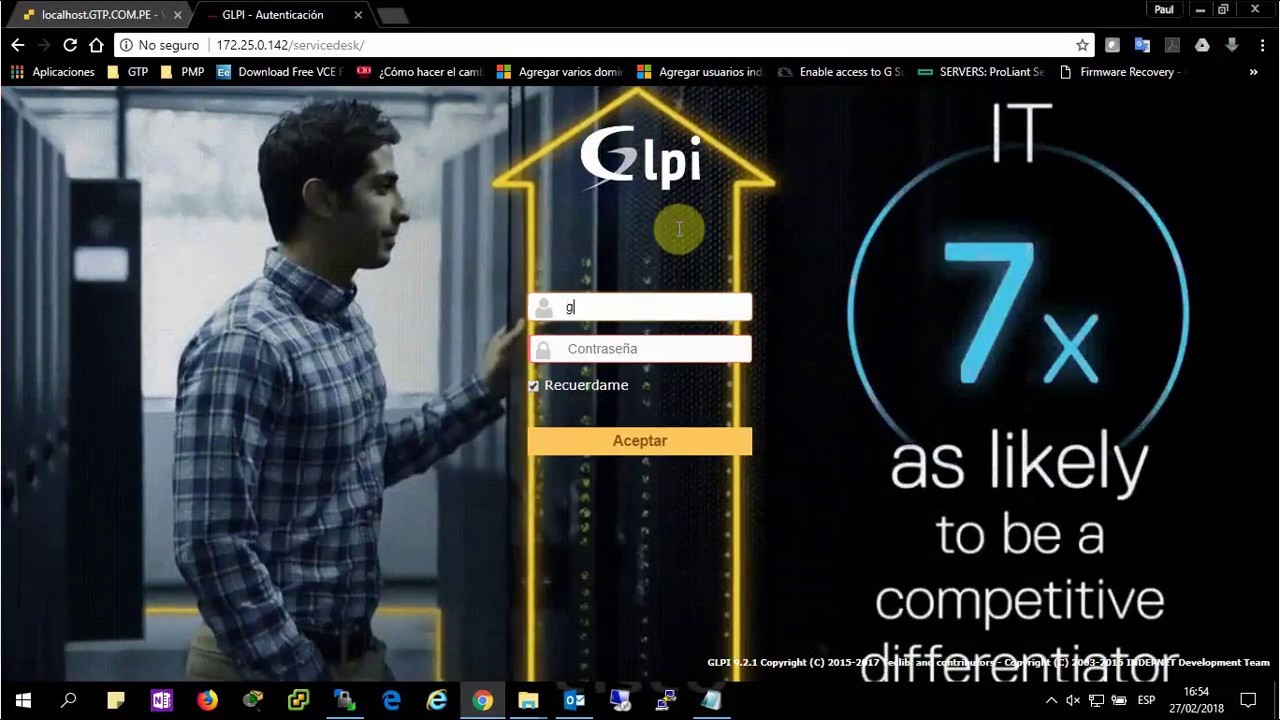Close the localhost.GTP.COM.PE tab

point(177,15)
